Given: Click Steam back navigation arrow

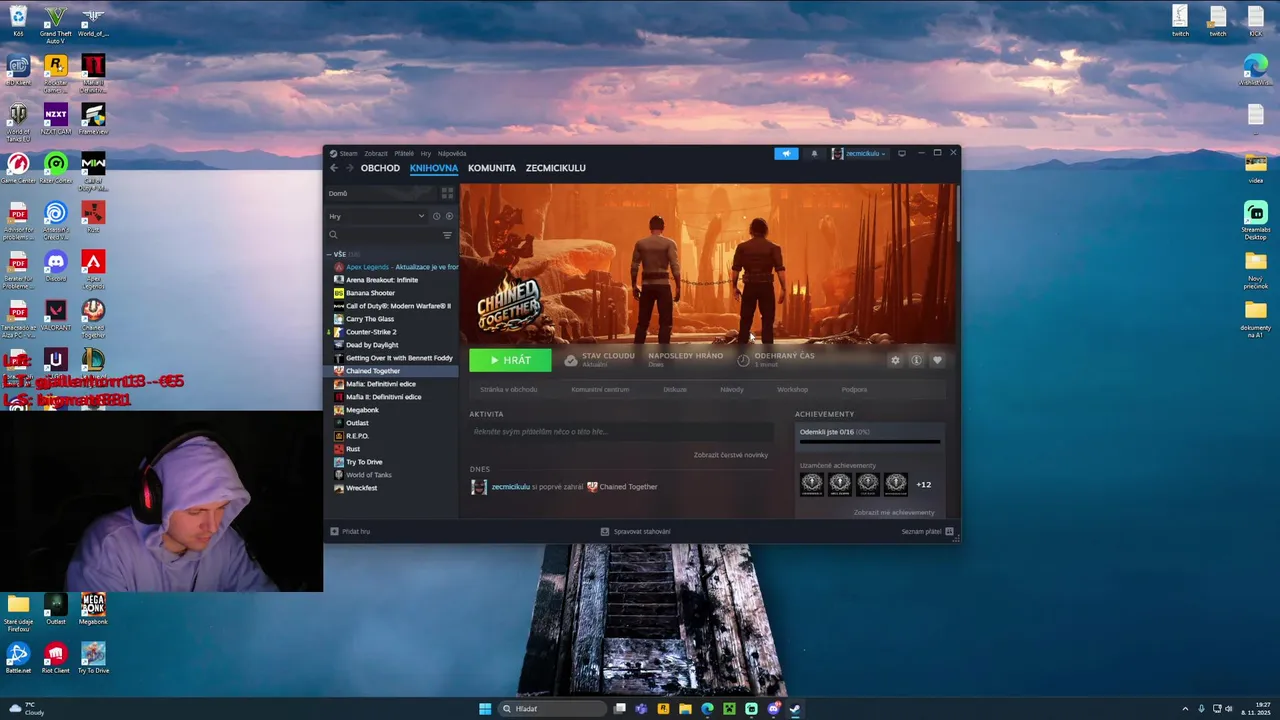Looking at the screenshot, I should [x=334, y=168].
